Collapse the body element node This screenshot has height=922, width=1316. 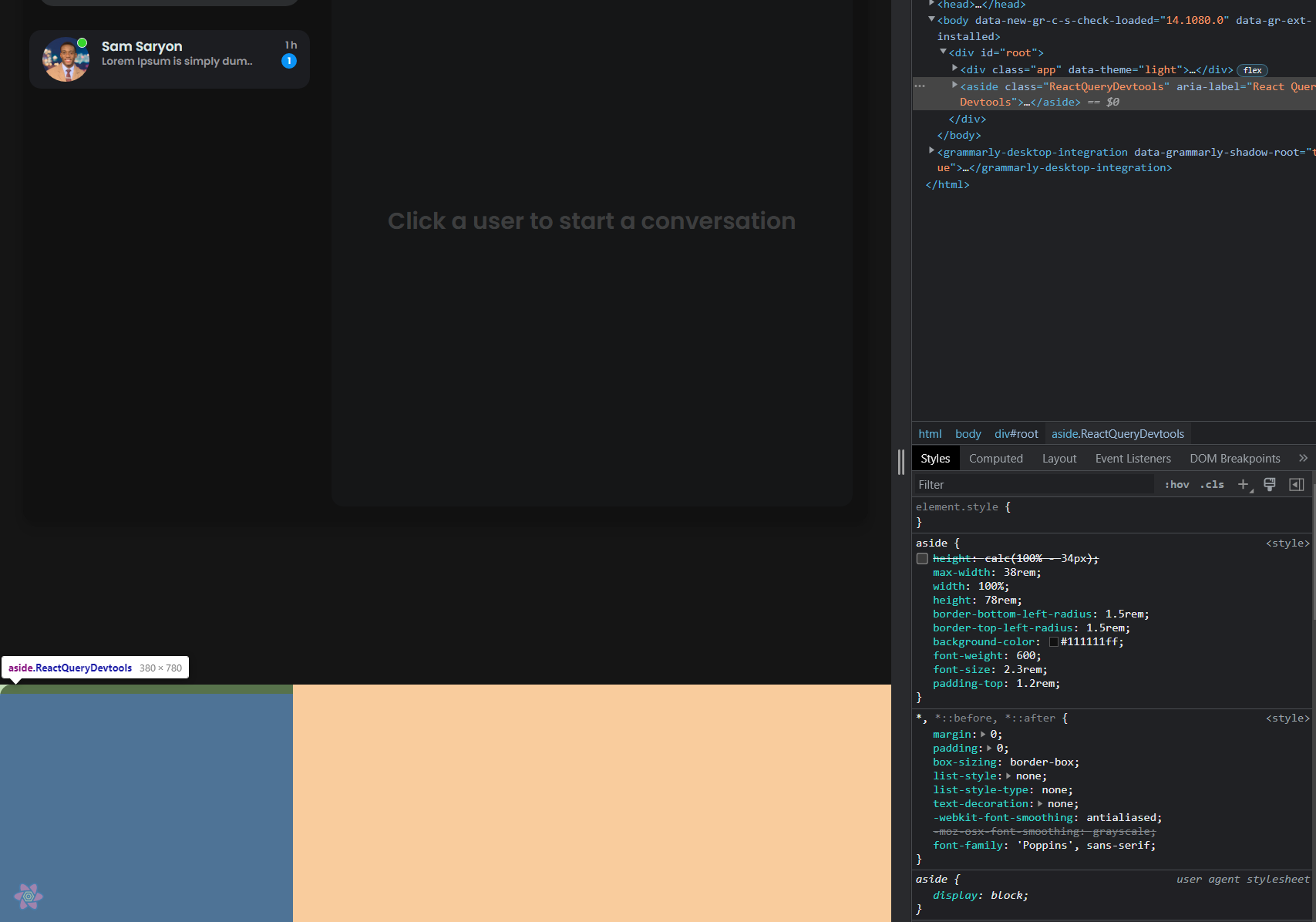931,19
